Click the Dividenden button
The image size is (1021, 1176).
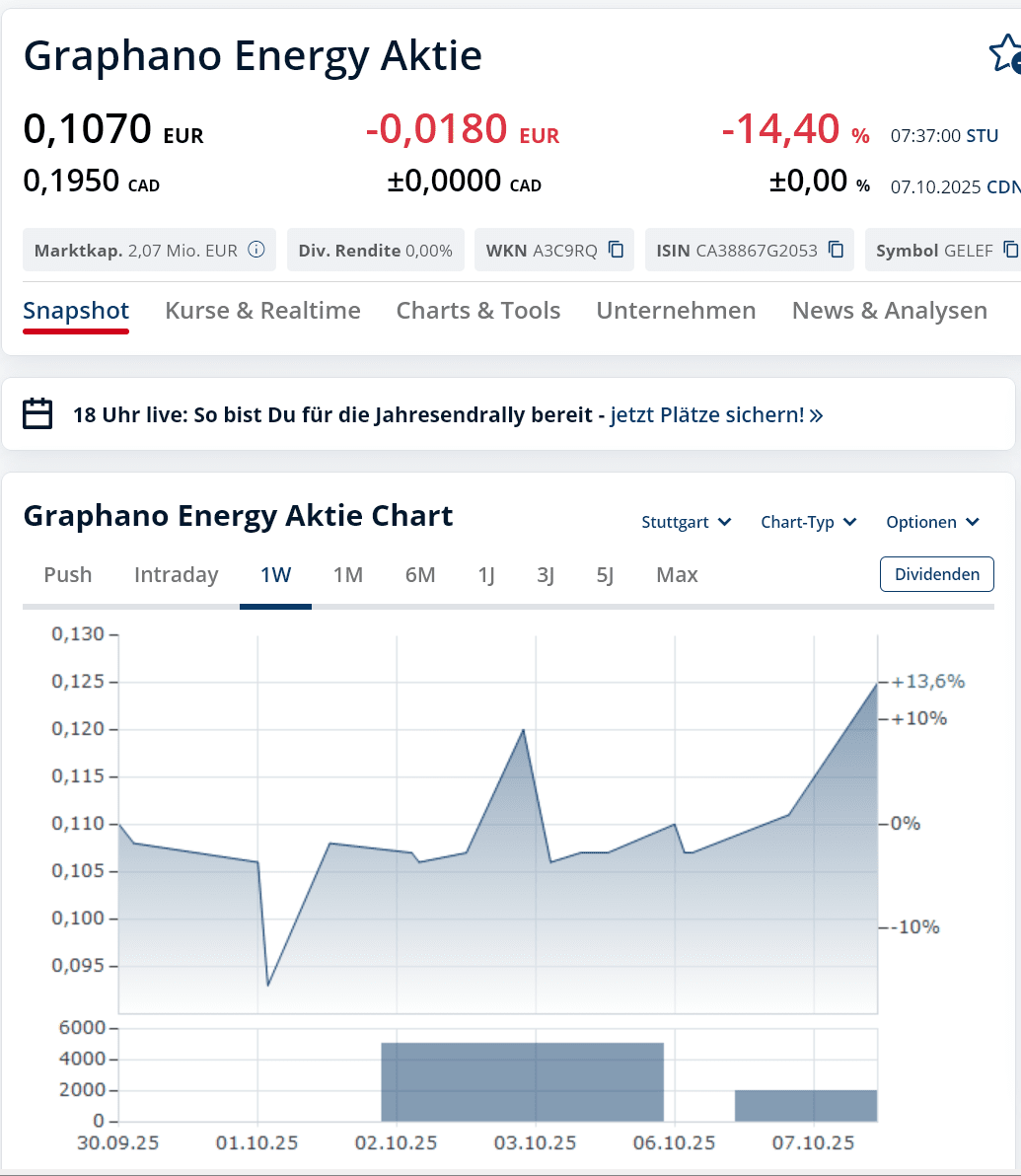click(936, 574)
